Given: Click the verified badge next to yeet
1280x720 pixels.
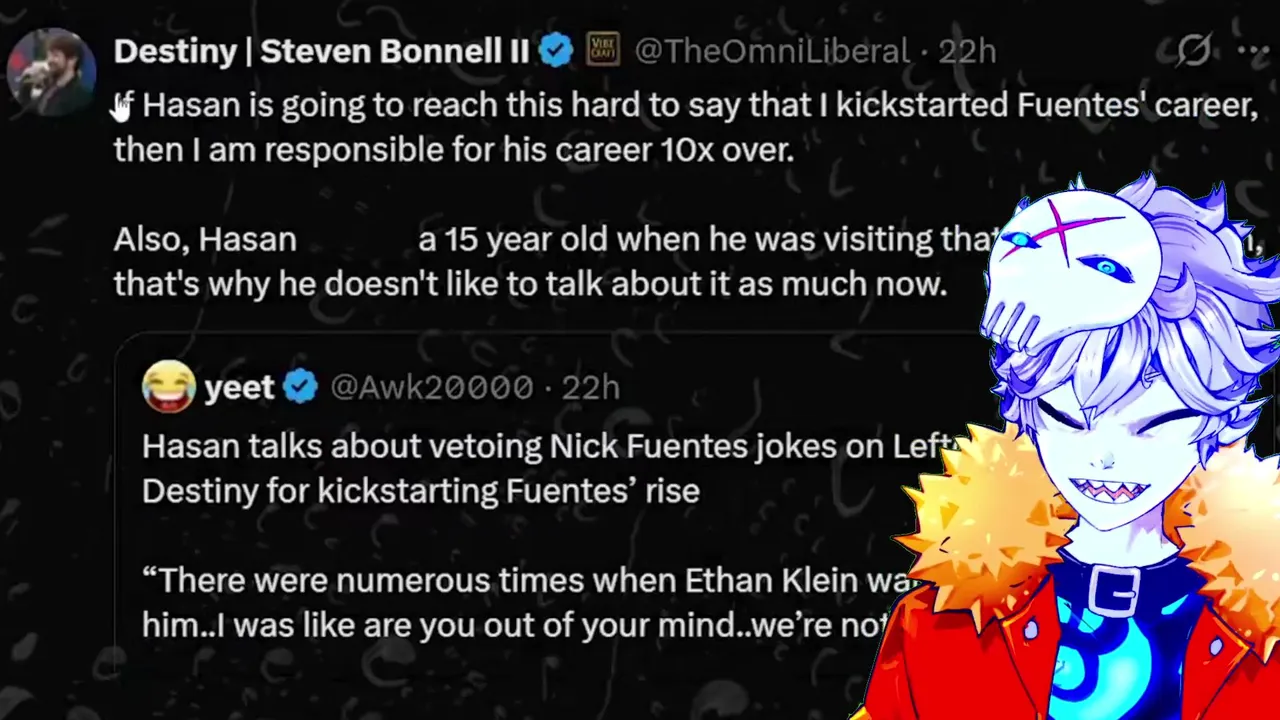Looking at the screenshot, I should click(300, 387).
